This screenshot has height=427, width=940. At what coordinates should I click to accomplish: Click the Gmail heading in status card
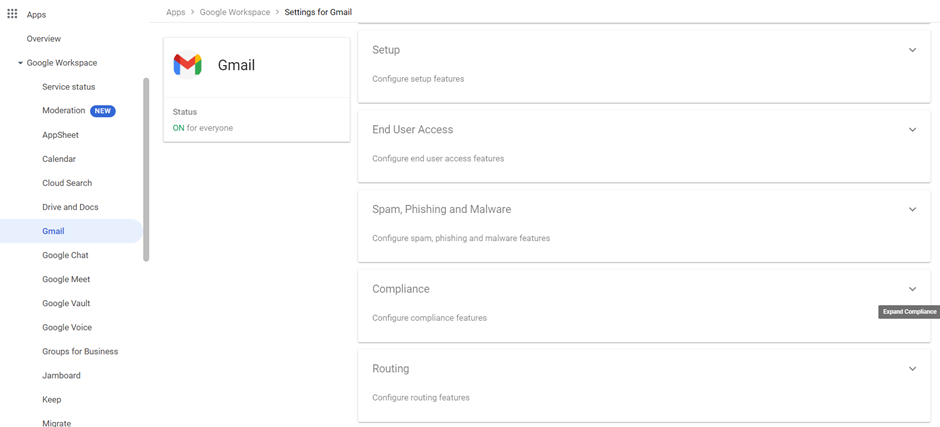click(236, 65)
